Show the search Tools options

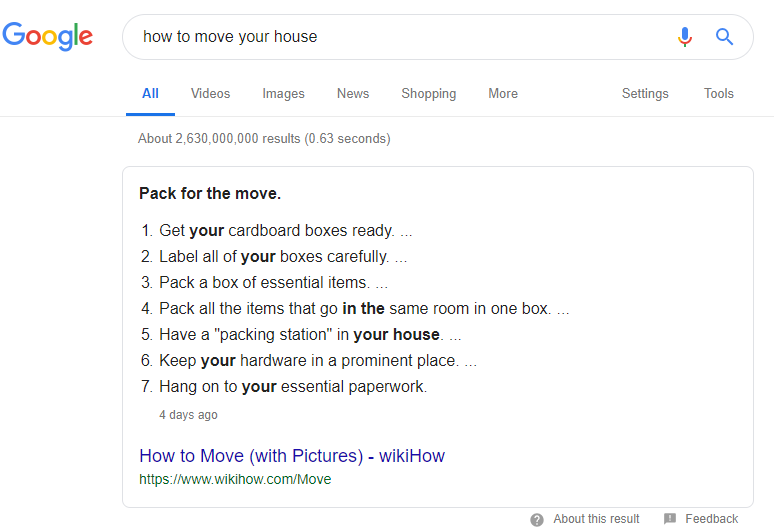pos(719,94)
